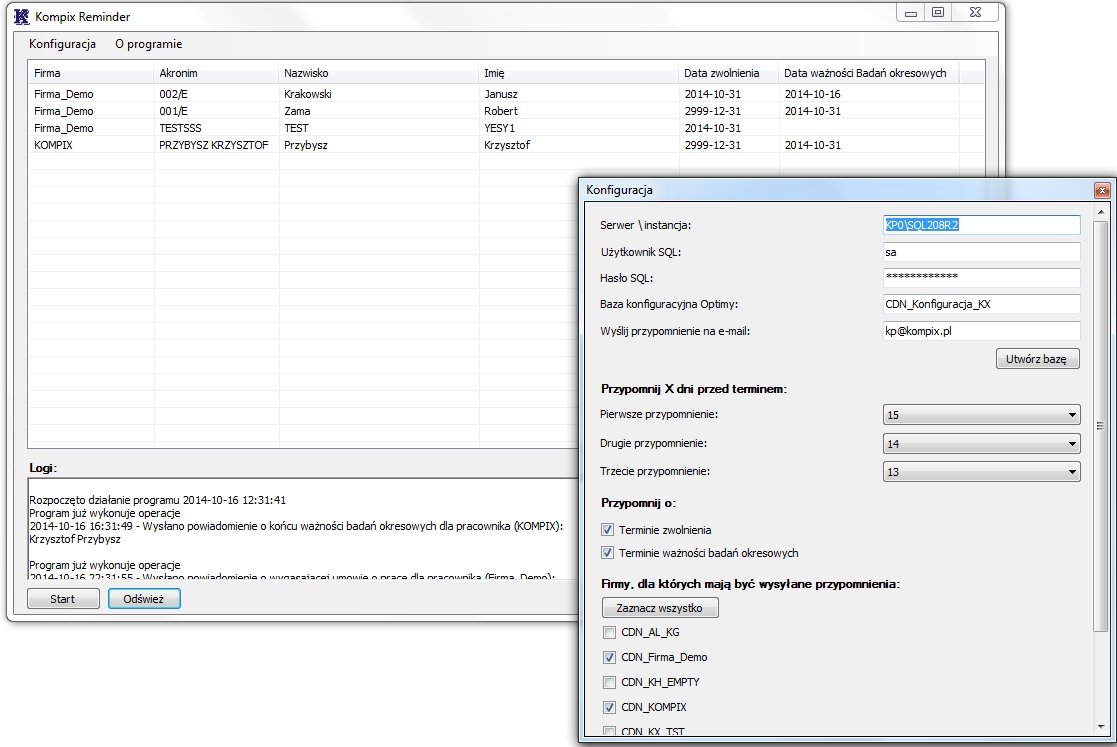
Task: Open the Konfiguracja menu
Action: tap(63, 44)
